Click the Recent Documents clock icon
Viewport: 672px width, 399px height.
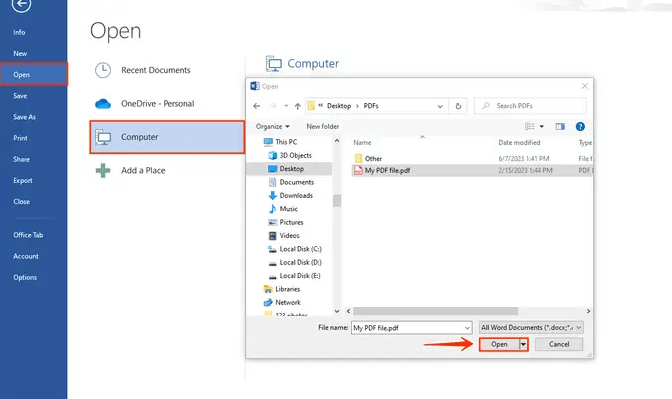(103, 70)
